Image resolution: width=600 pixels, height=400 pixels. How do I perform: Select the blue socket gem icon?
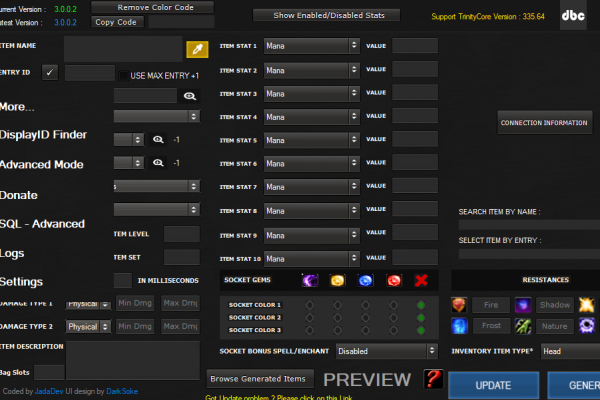(365, 281)
